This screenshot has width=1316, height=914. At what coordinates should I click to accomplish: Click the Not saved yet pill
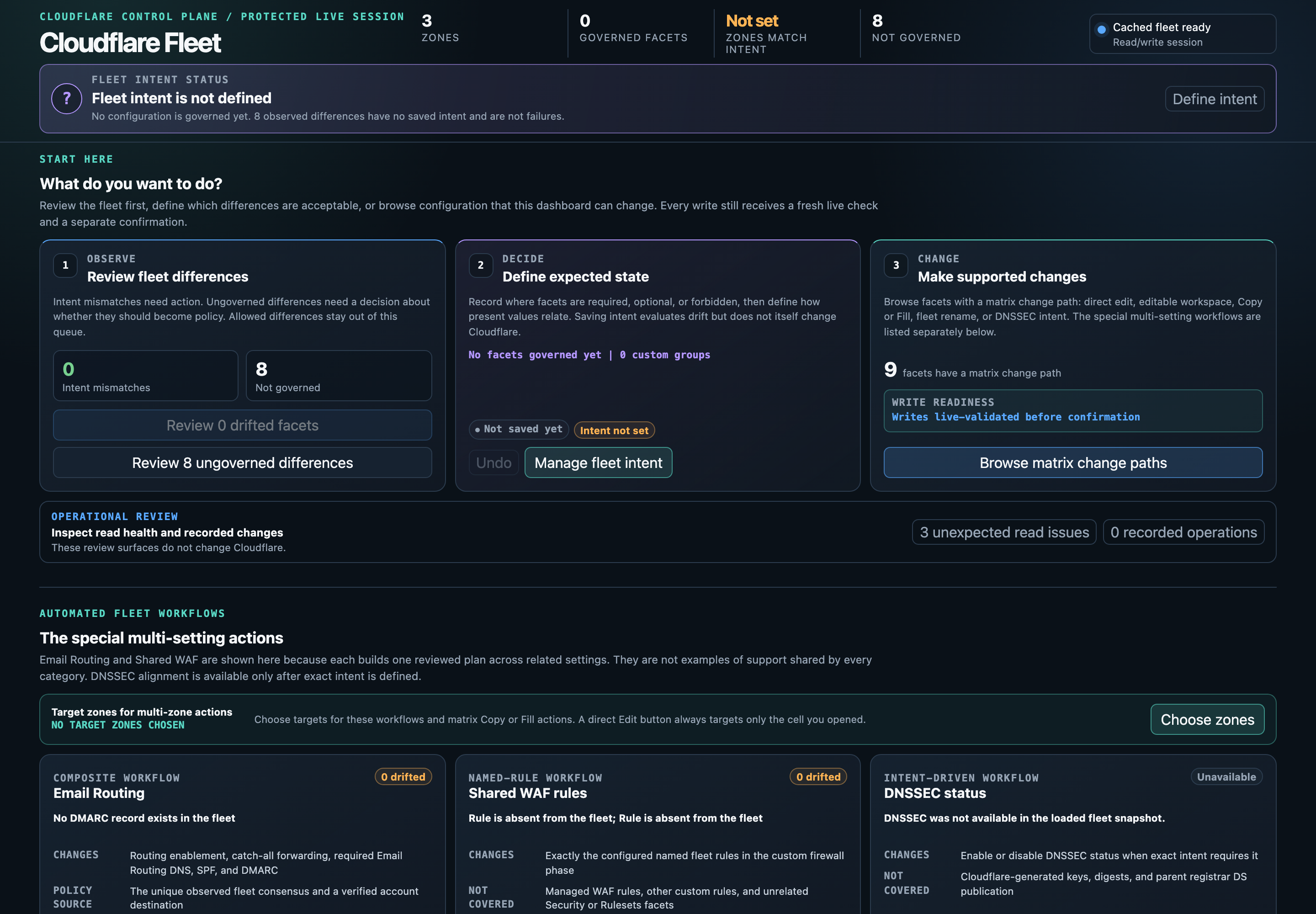518,429
